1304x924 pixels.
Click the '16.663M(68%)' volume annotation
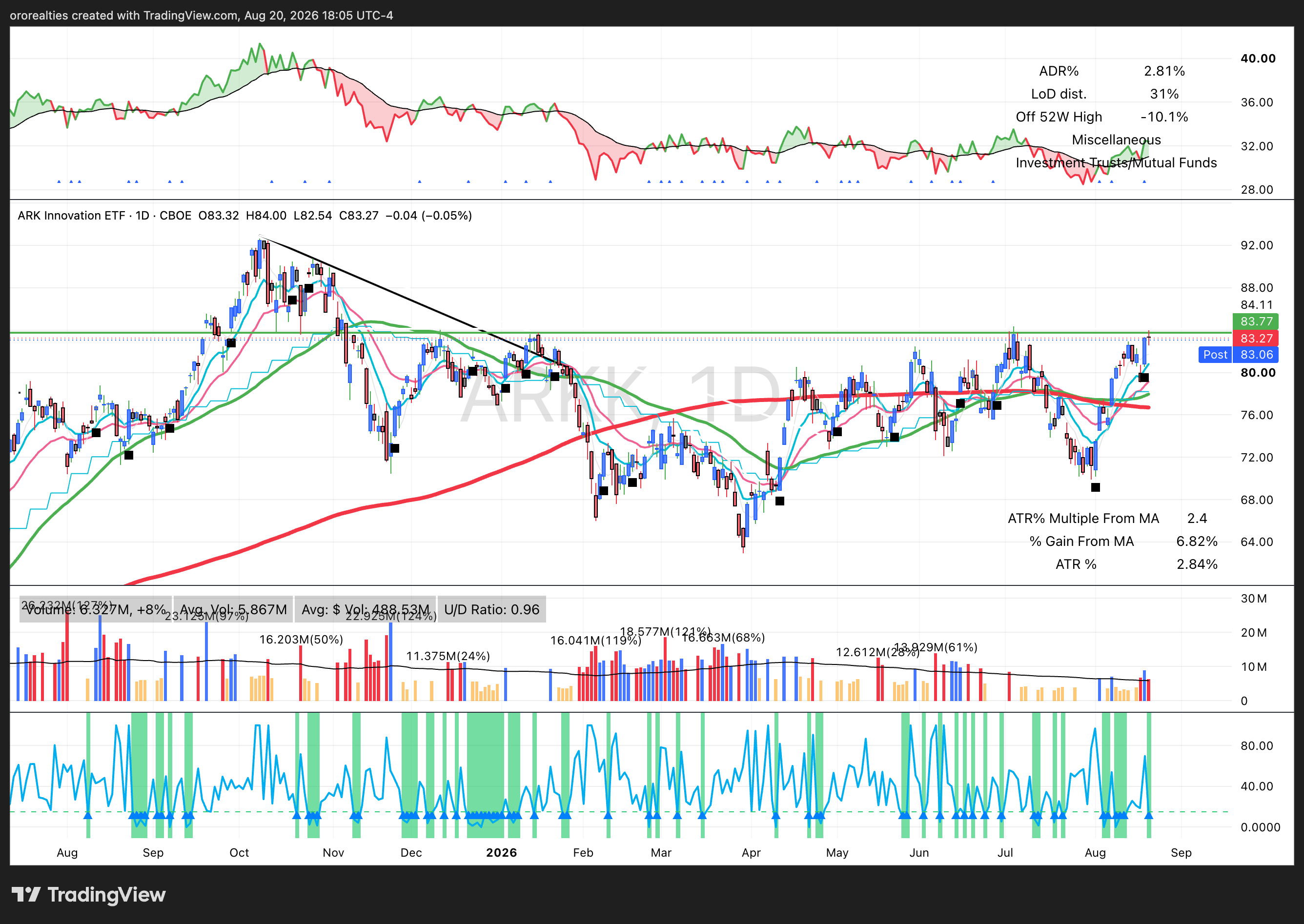(x=723, y=638)
